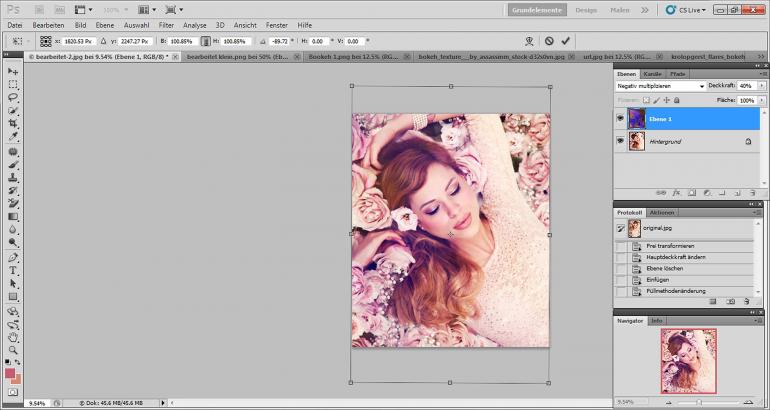Screen dimensions: 770x410
Task: Swap foreground and background colors
Action: 17,362
